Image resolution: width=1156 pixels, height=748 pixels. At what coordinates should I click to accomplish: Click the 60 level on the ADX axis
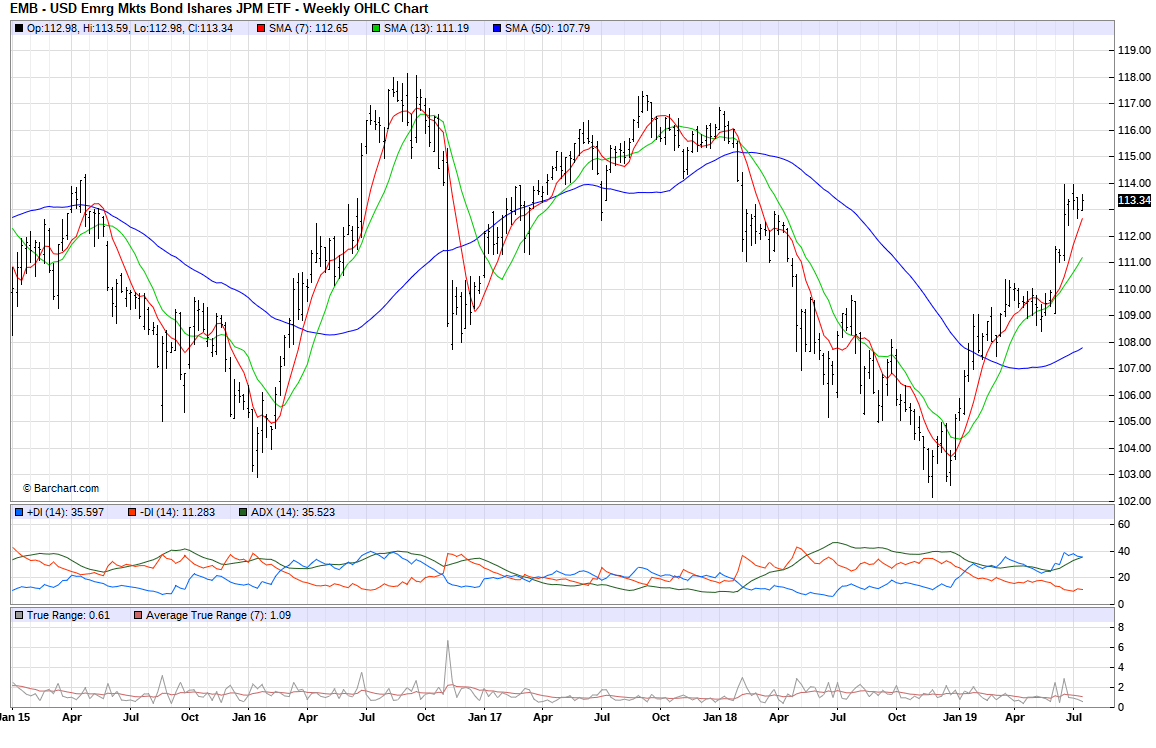point(1124,525)
